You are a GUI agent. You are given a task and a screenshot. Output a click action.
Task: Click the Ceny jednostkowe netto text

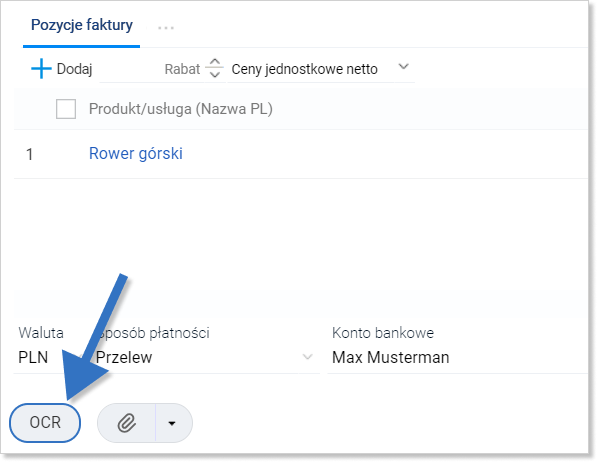coord(305,69)
